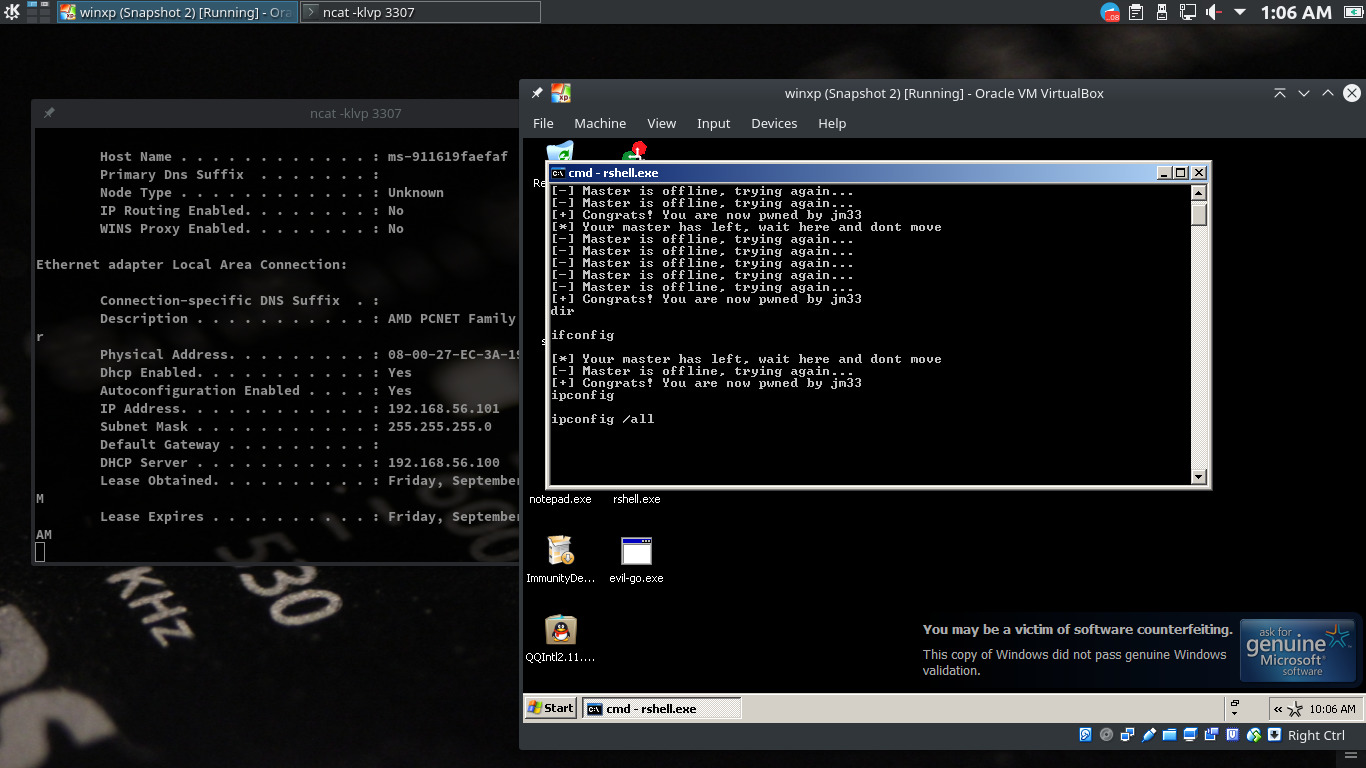
Task: Click the USB devices status icon
Action: 1148,735
